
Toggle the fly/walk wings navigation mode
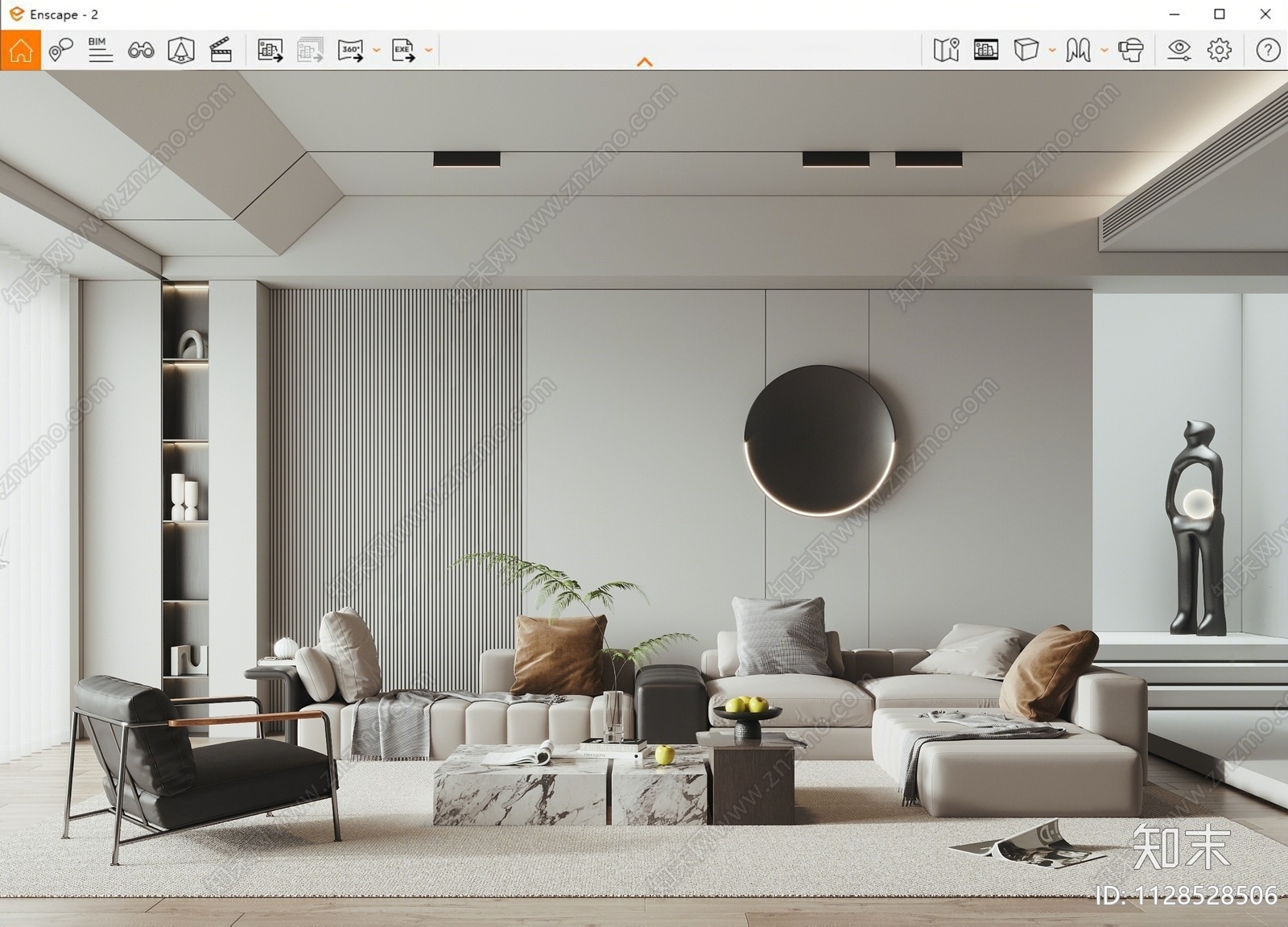click(1078, 50)
